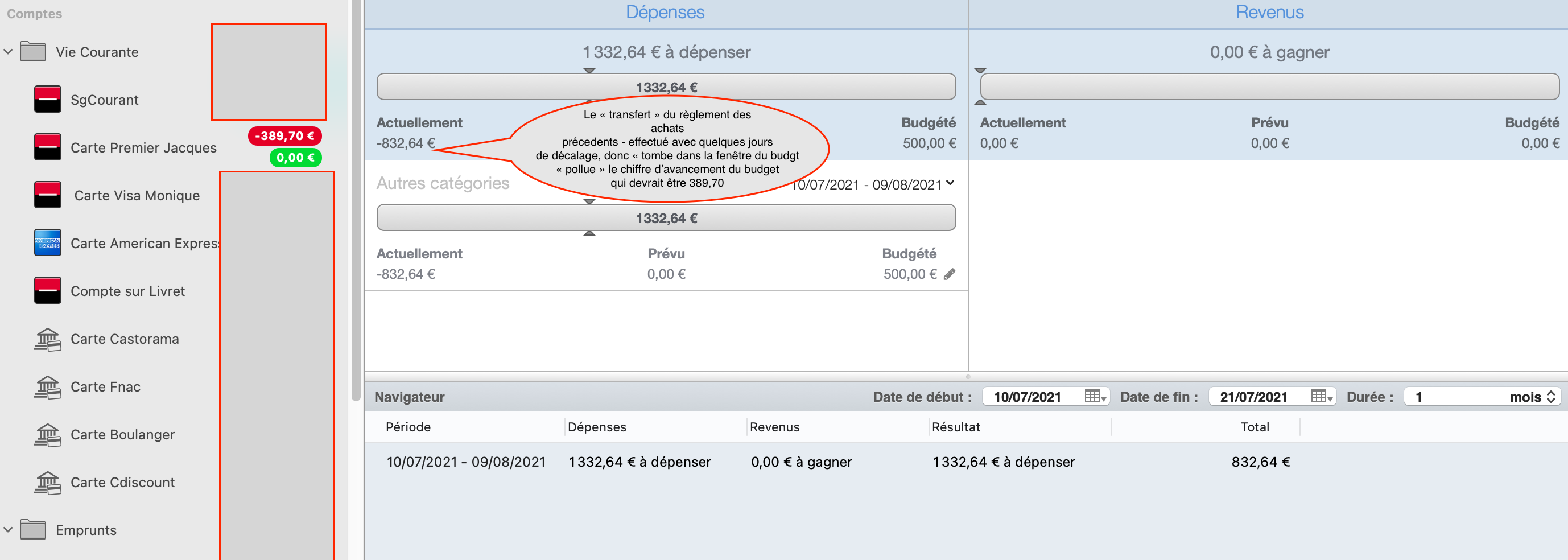This screenshot has height=560, width=1568.
Task: Collapse the Vie Courante folder
Action: (x=8, y=52)
